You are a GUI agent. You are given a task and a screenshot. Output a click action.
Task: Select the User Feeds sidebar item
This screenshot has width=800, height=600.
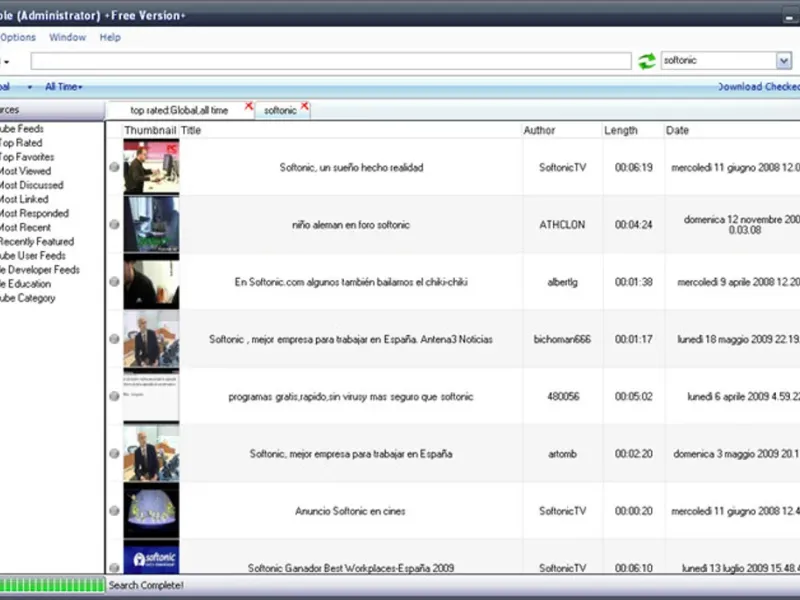click(33, 256)
